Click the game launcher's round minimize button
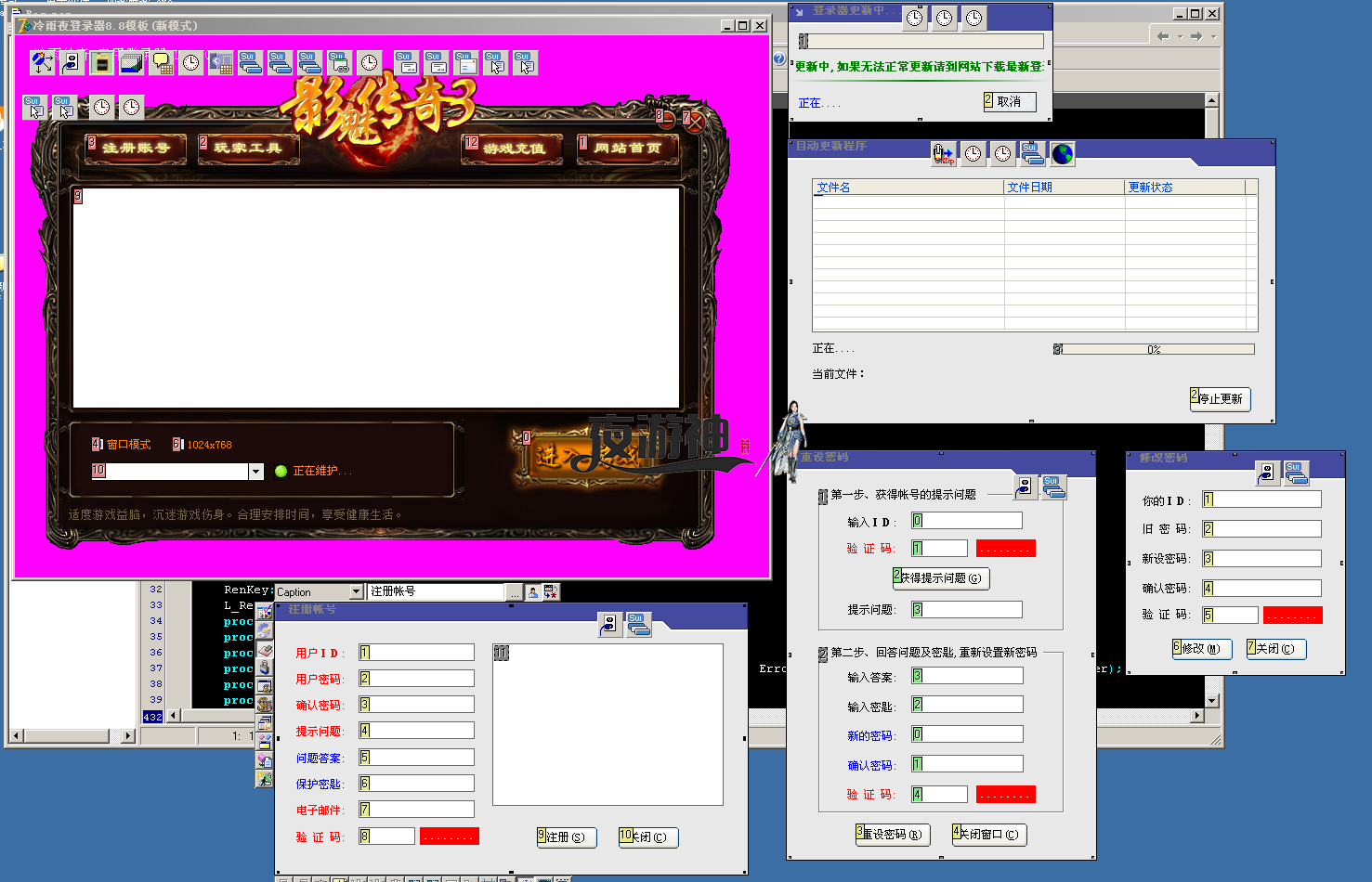This screenshot has height=882, width=1372. (x=665, y=121)
